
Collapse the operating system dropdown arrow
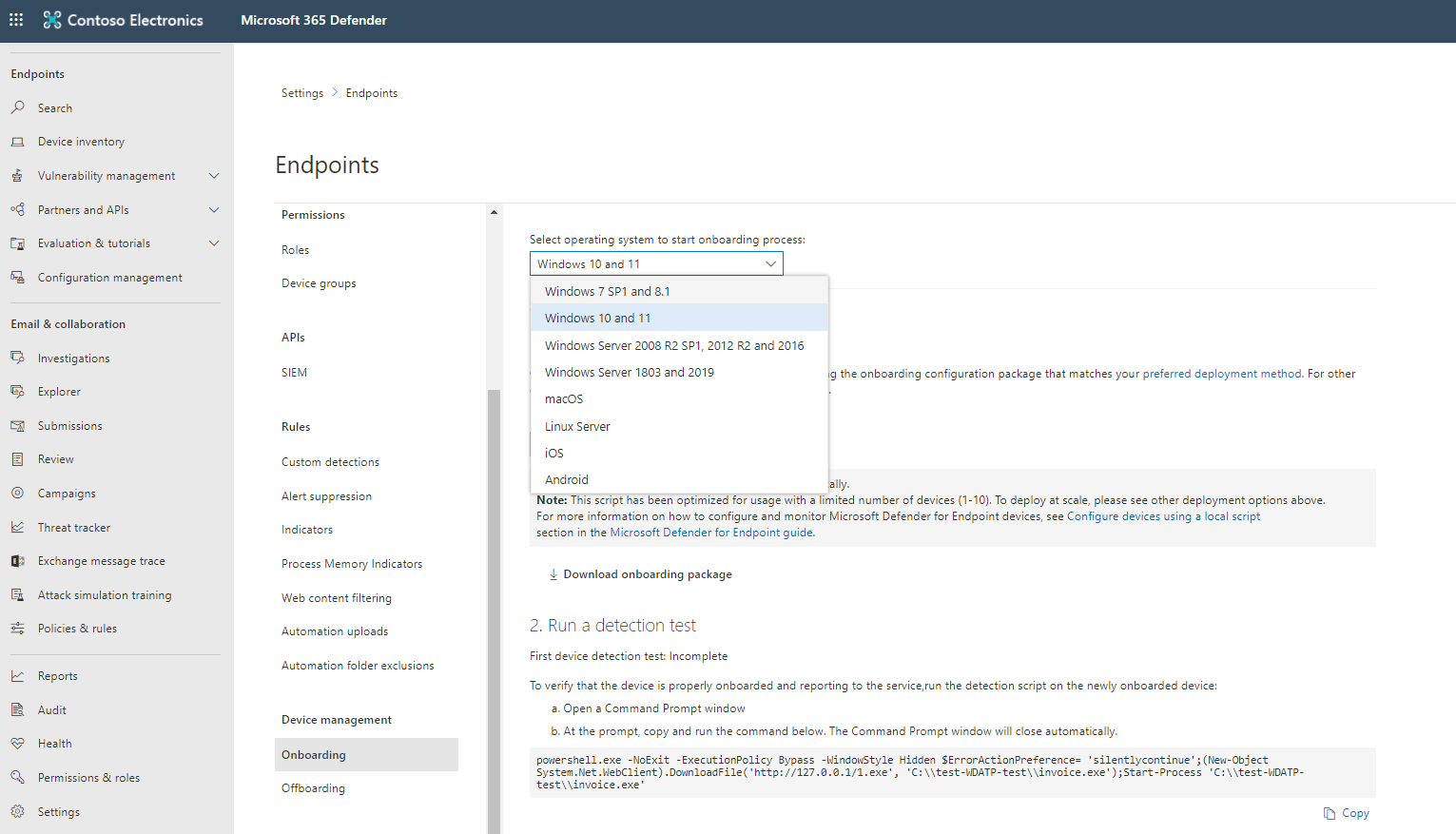pos(771,263)
